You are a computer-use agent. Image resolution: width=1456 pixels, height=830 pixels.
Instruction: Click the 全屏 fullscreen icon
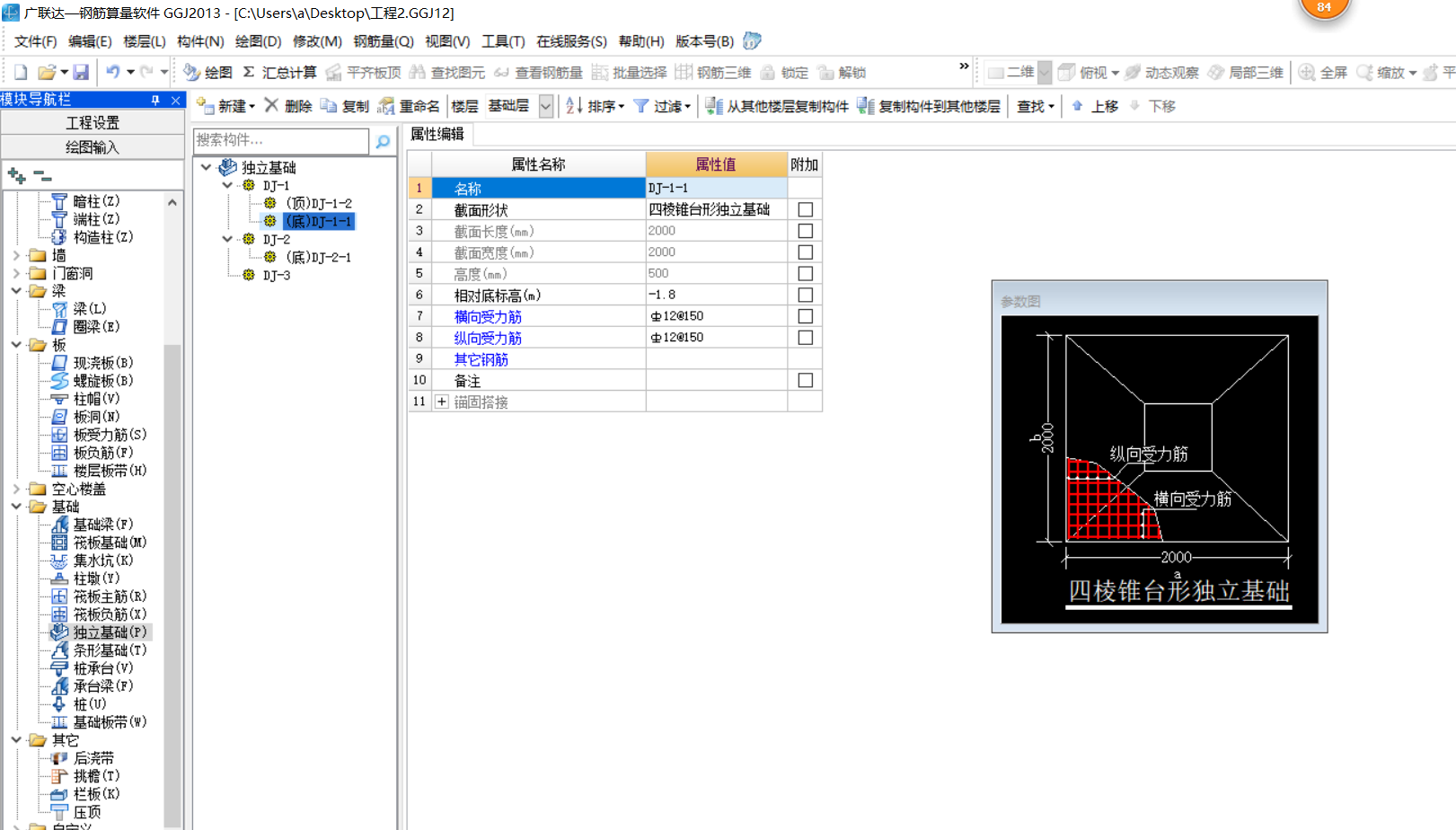pos(1308,72)
